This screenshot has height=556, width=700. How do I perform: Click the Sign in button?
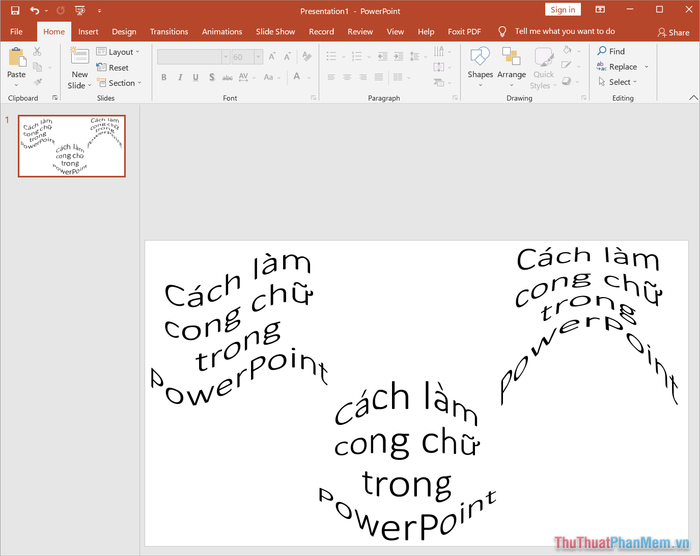coord(562,10)
